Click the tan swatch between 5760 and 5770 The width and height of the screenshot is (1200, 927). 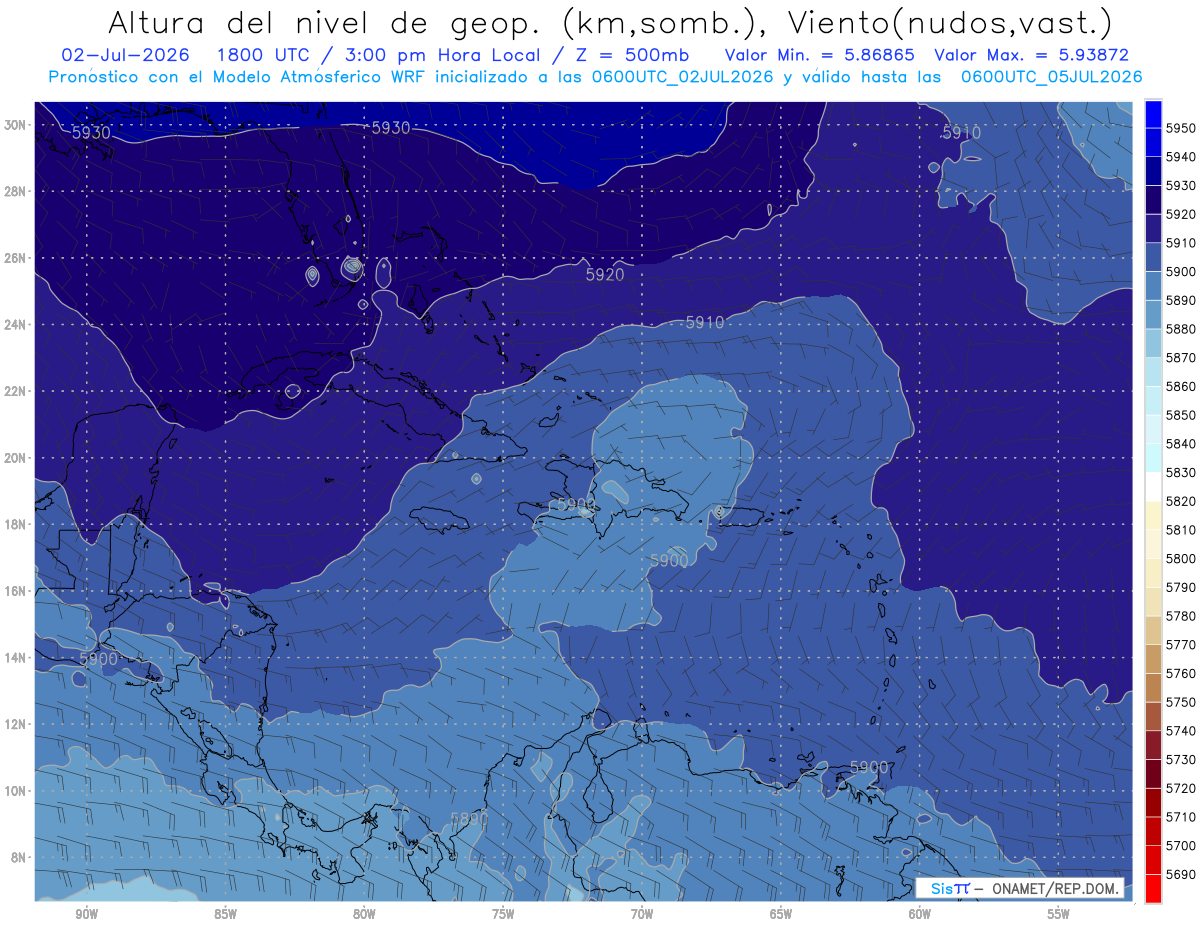pos(1153,658)
